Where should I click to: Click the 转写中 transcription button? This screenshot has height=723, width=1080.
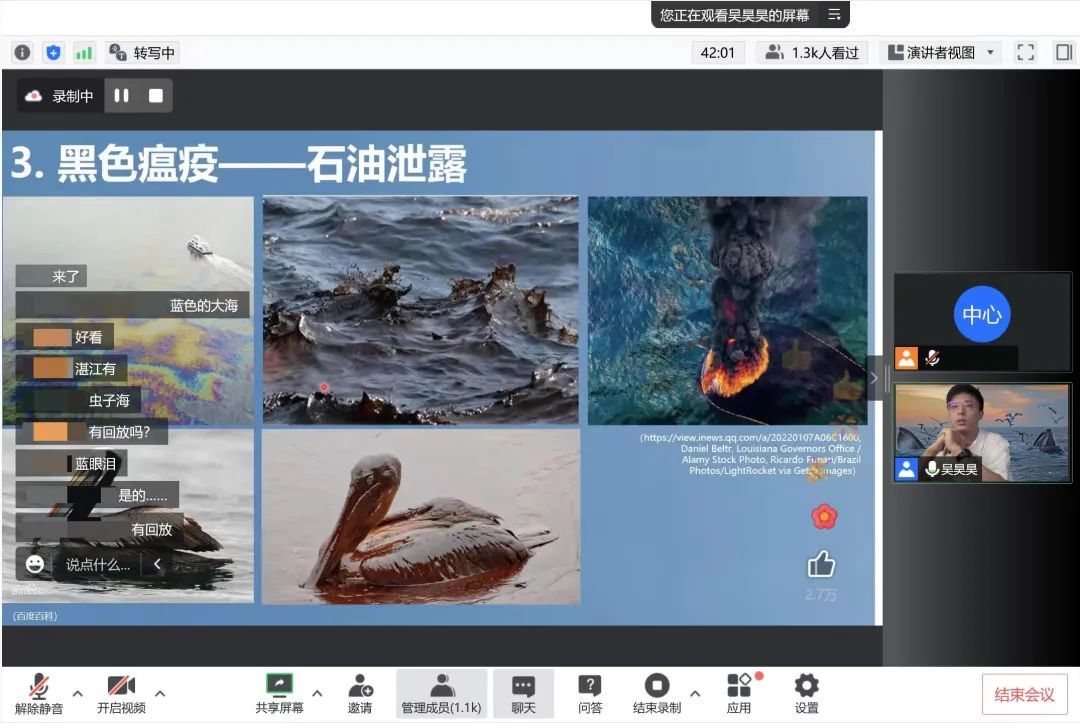pyautogui.click(x=141, y=53)
